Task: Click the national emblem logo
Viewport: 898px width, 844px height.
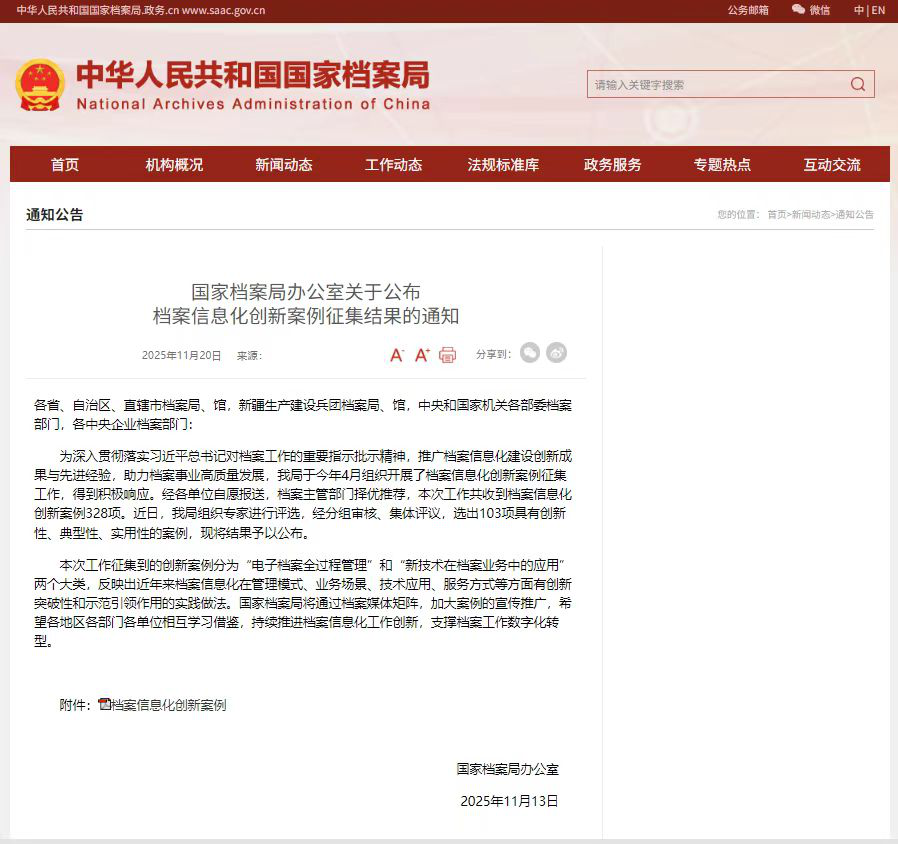Action: pyautogui.click(x=39, y=86)
